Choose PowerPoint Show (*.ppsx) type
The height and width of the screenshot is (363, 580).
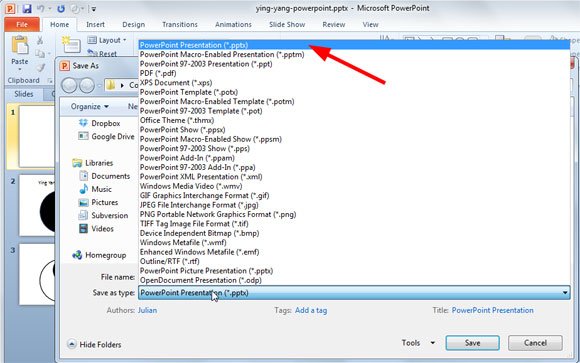tap(354, 130)
